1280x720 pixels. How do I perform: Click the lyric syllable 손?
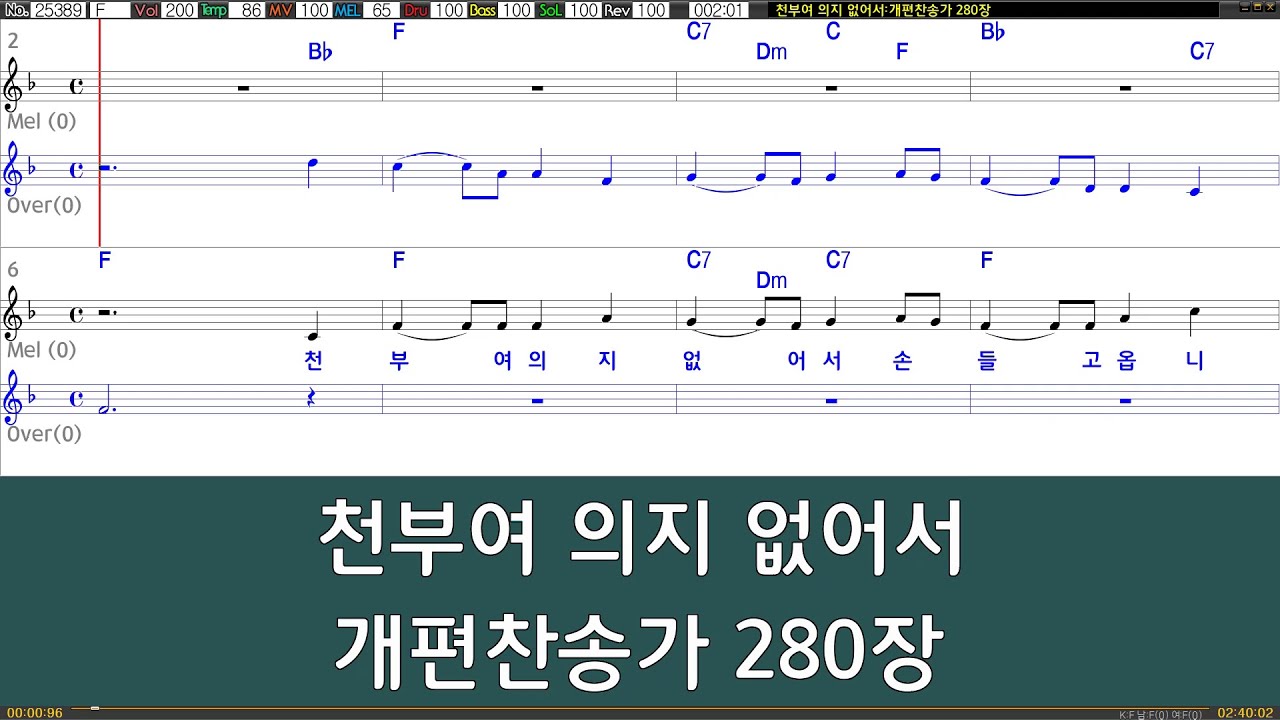901,361
